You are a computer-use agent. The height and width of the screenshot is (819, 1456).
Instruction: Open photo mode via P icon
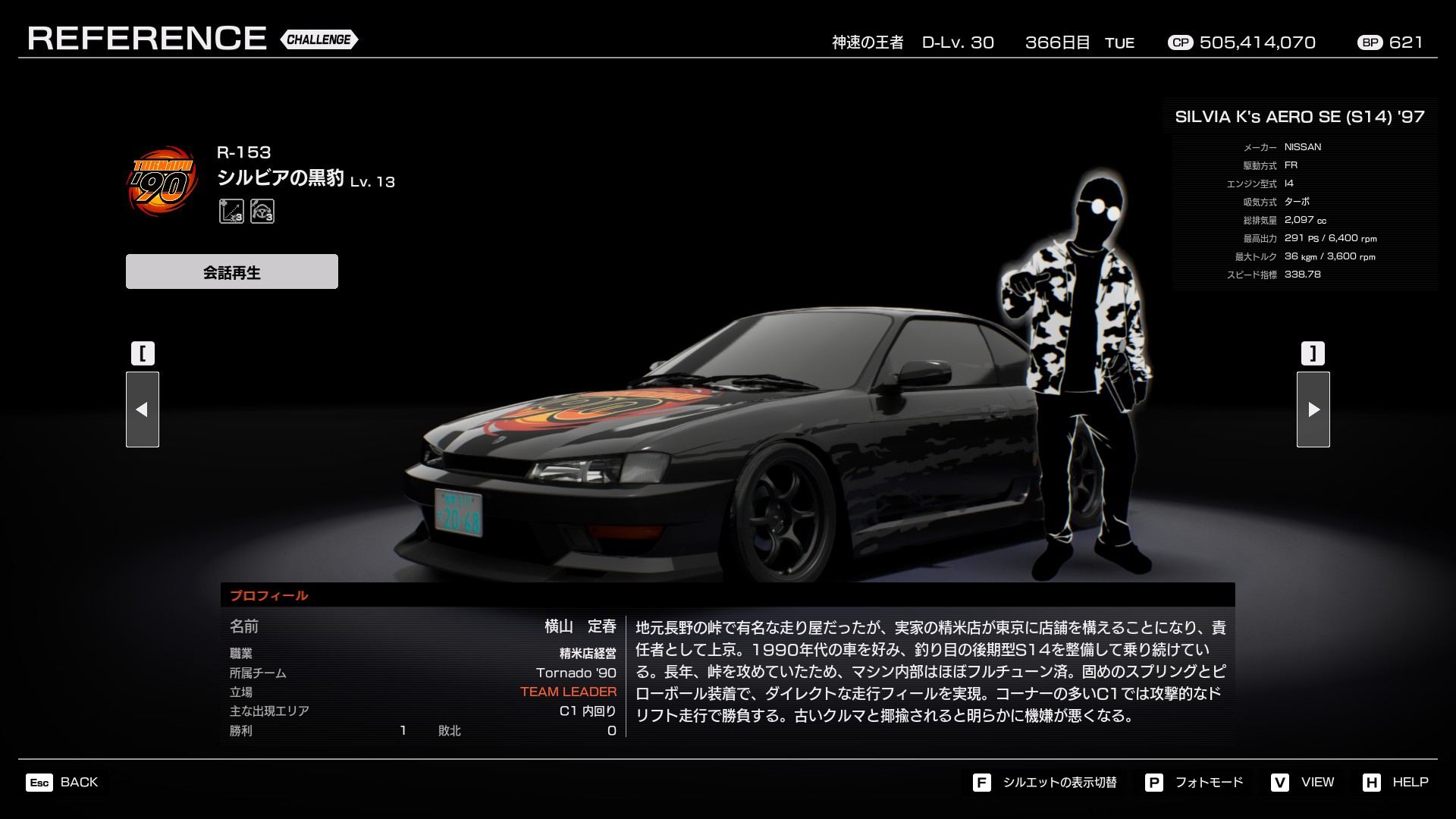pyautogui.click(x=1153, y=783)
